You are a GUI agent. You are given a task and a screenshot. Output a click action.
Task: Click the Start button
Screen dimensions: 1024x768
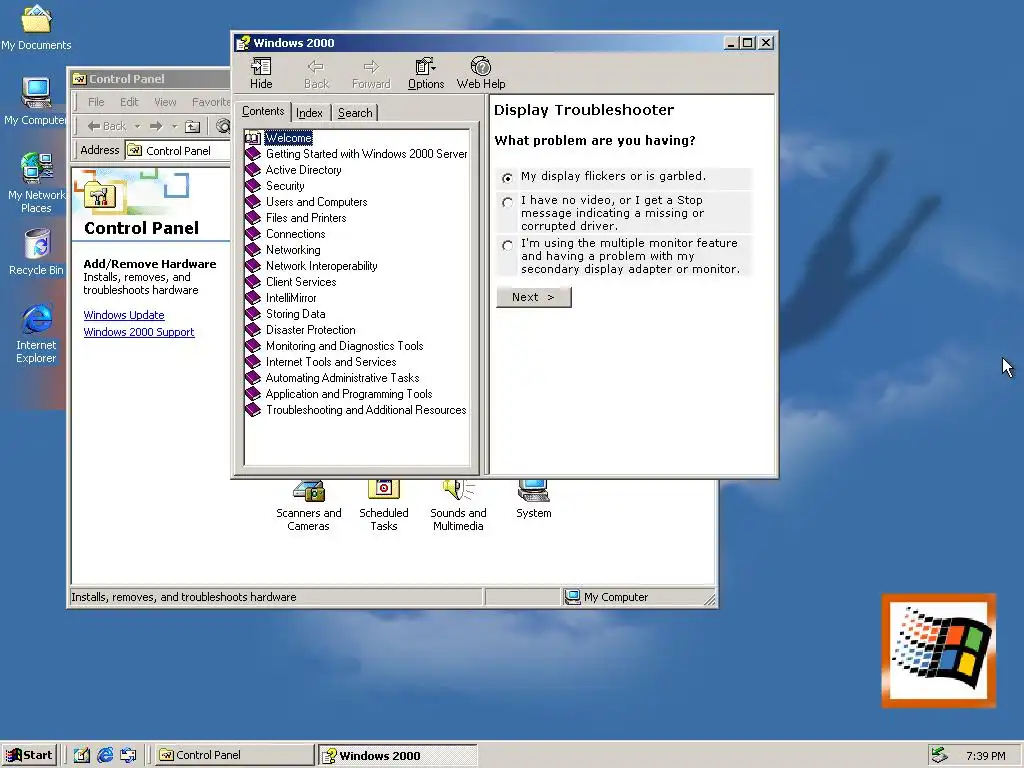[29, 755]
